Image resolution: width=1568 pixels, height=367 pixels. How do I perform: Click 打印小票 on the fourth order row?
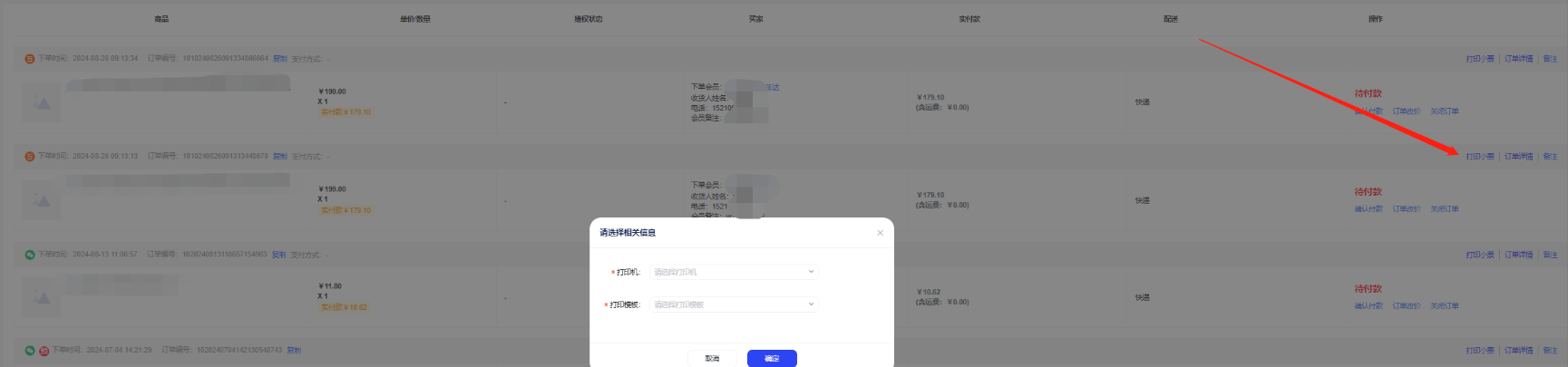pos(1480,351)
